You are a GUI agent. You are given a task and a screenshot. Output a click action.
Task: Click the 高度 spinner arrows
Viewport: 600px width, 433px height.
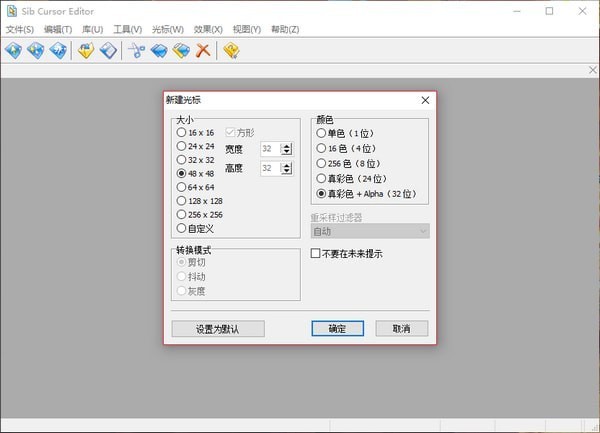point(287,169)
